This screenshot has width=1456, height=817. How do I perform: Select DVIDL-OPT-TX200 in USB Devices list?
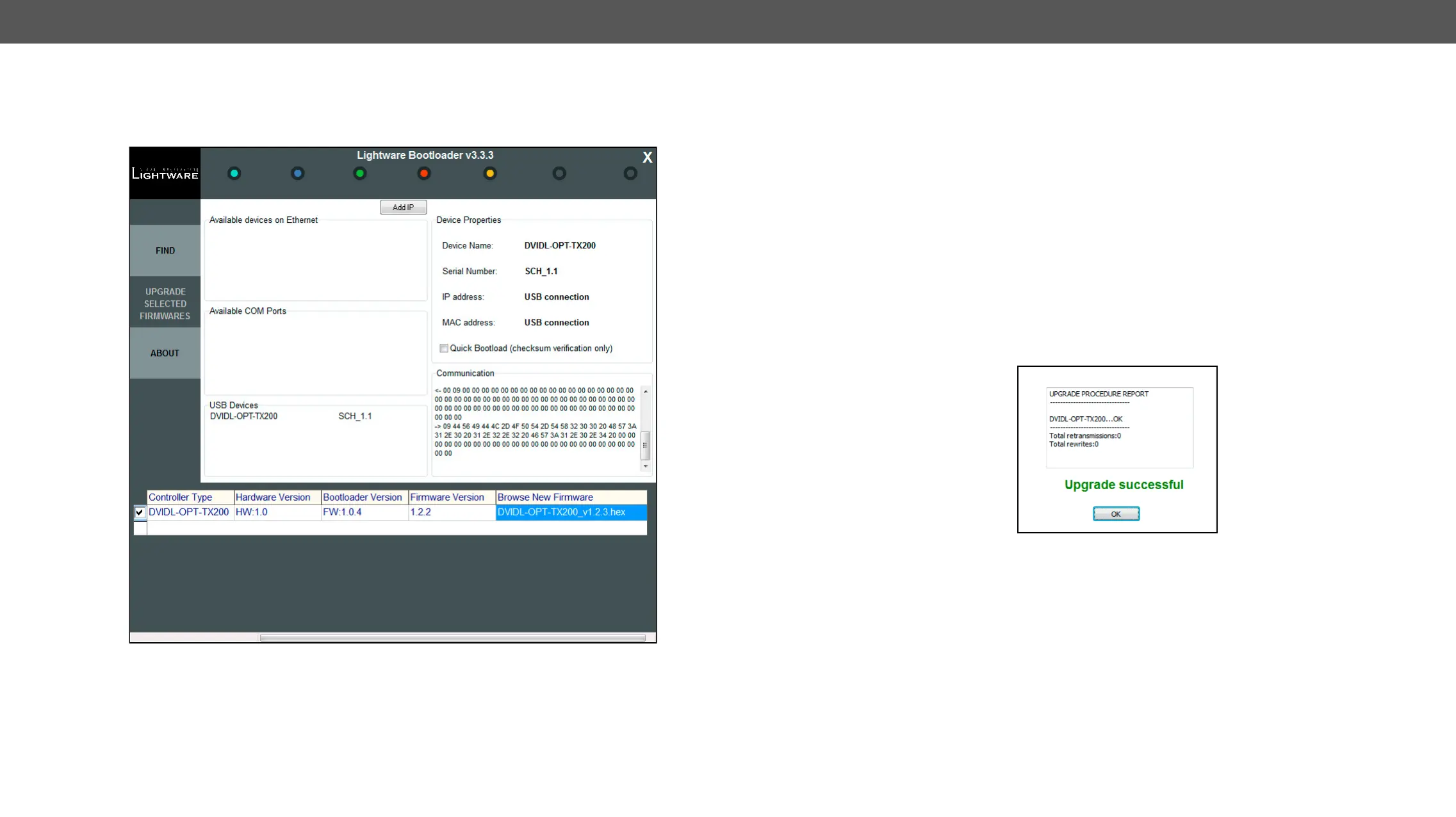coord(244,416)
